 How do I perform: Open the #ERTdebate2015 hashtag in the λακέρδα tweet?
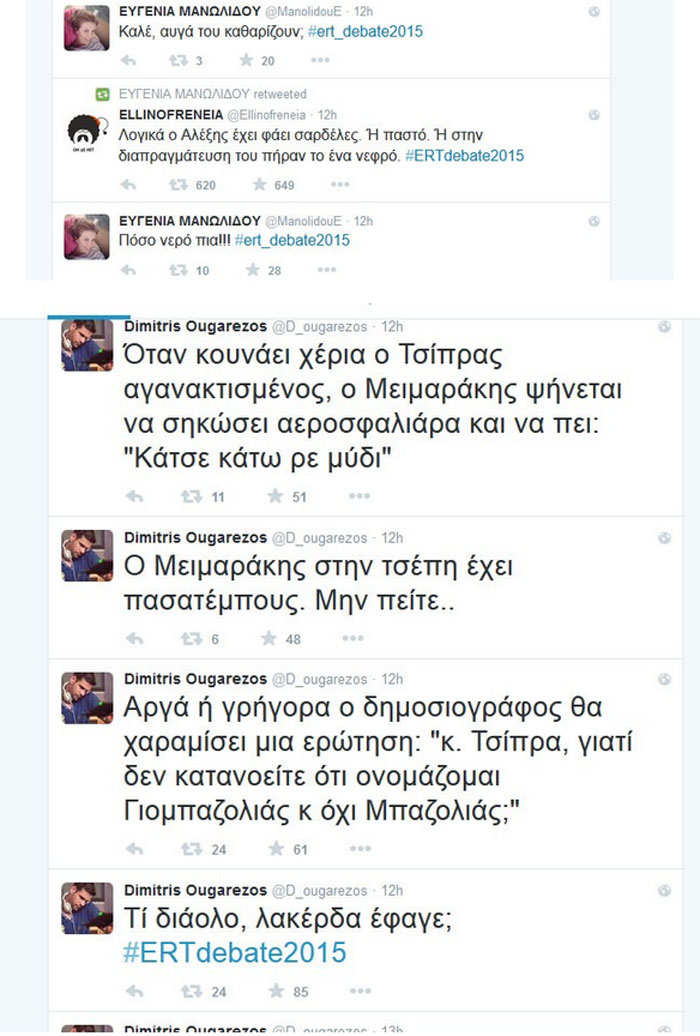(x=234, y=952)
